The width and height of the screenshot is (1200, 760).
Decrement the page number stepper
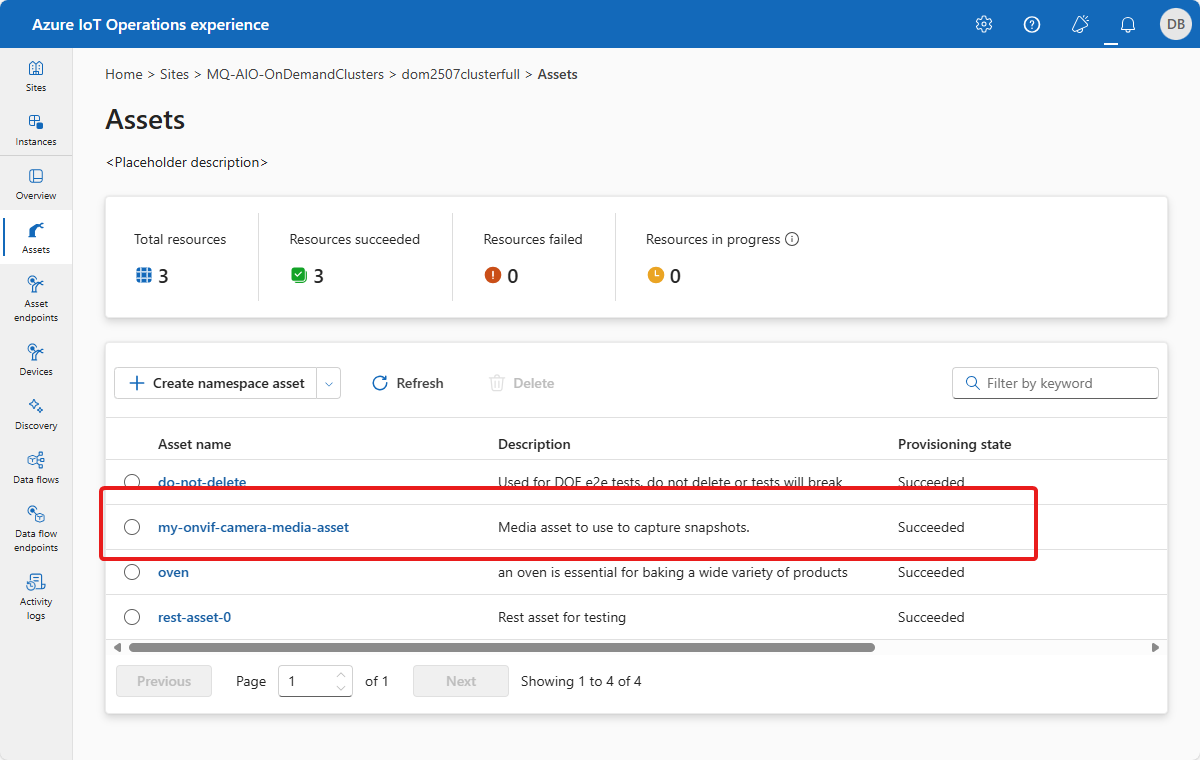coord(341,688)
